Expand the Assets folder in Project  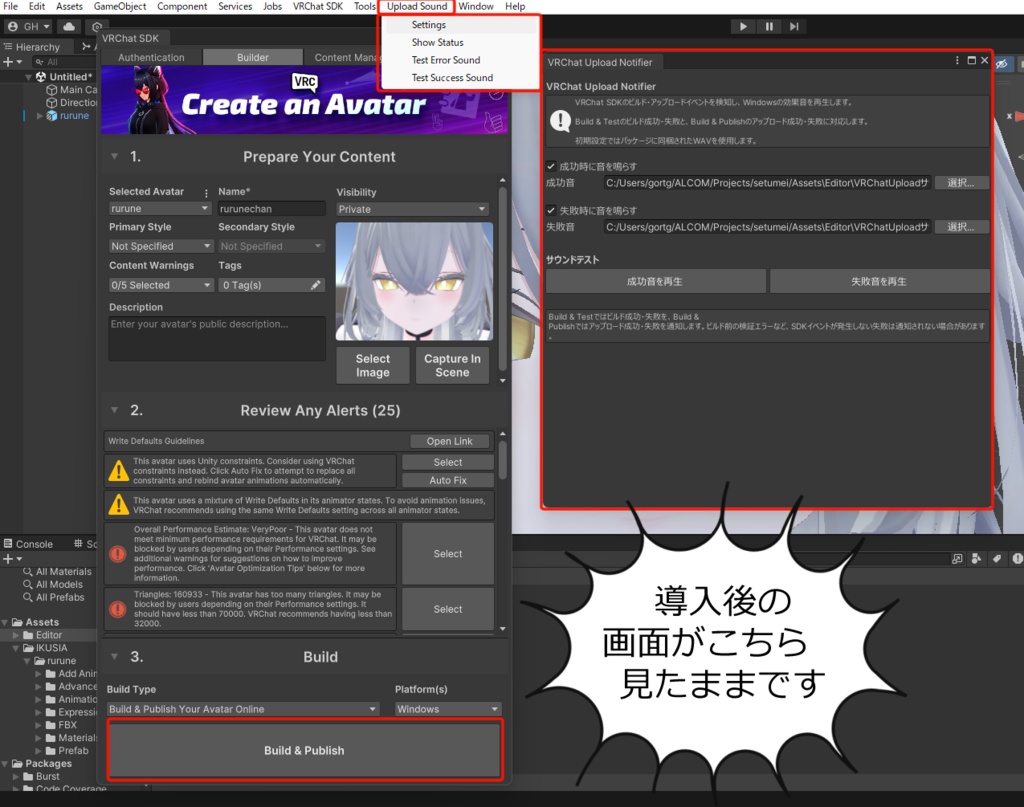5,622
